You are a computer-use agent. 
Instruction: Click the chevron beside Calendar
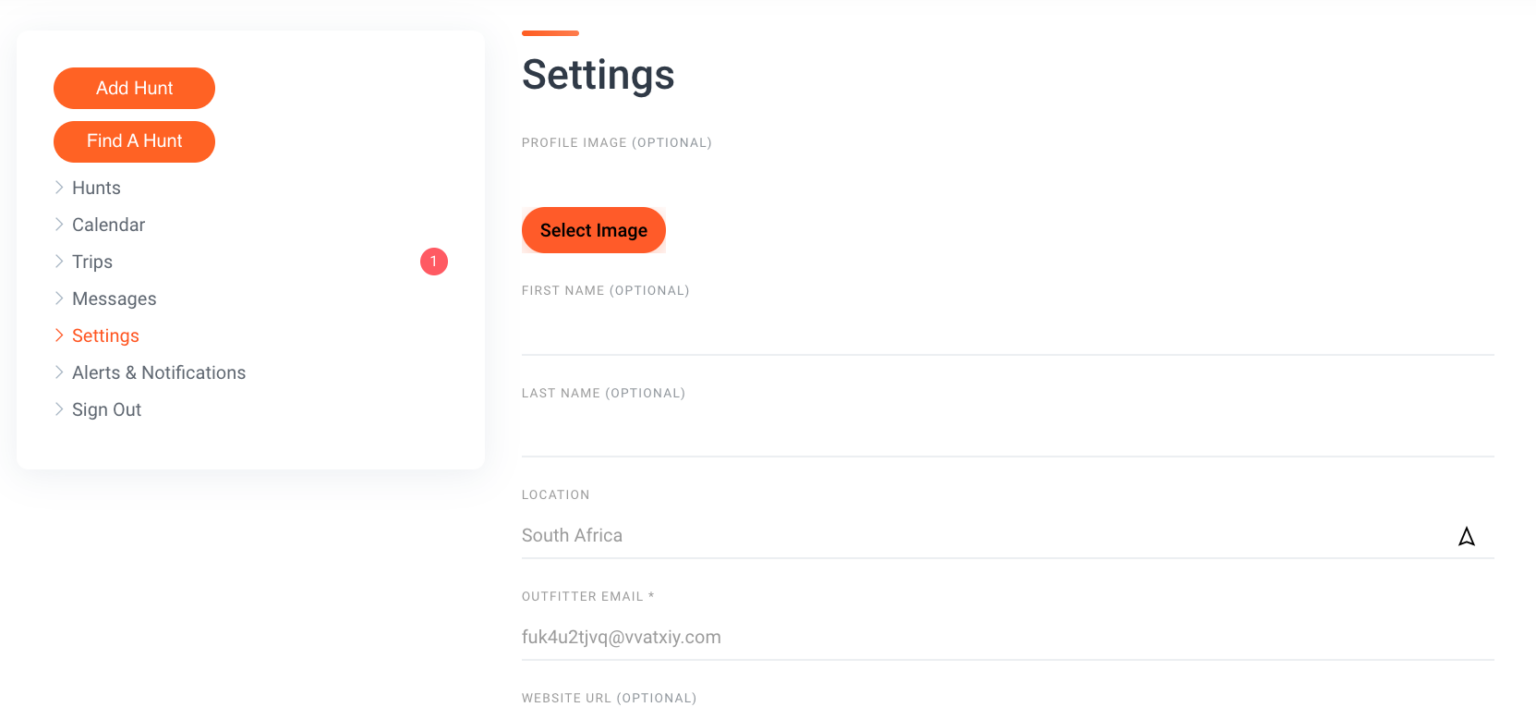click(59, 225)
